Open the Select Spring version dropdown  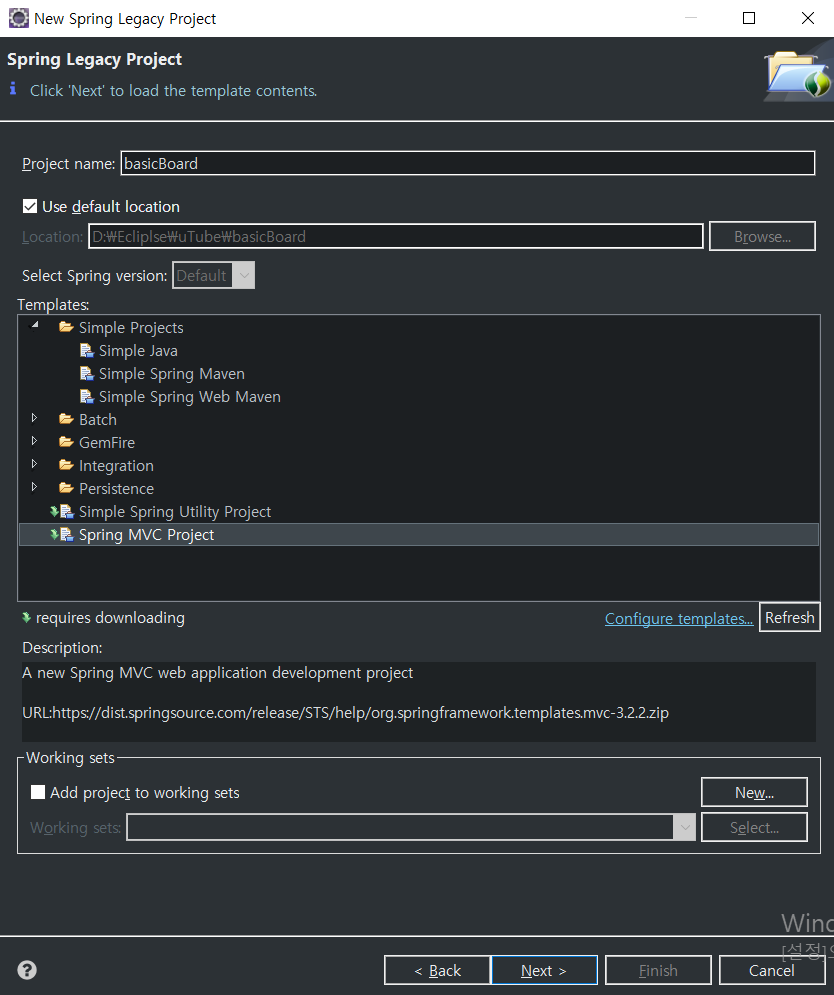[213, 275]
